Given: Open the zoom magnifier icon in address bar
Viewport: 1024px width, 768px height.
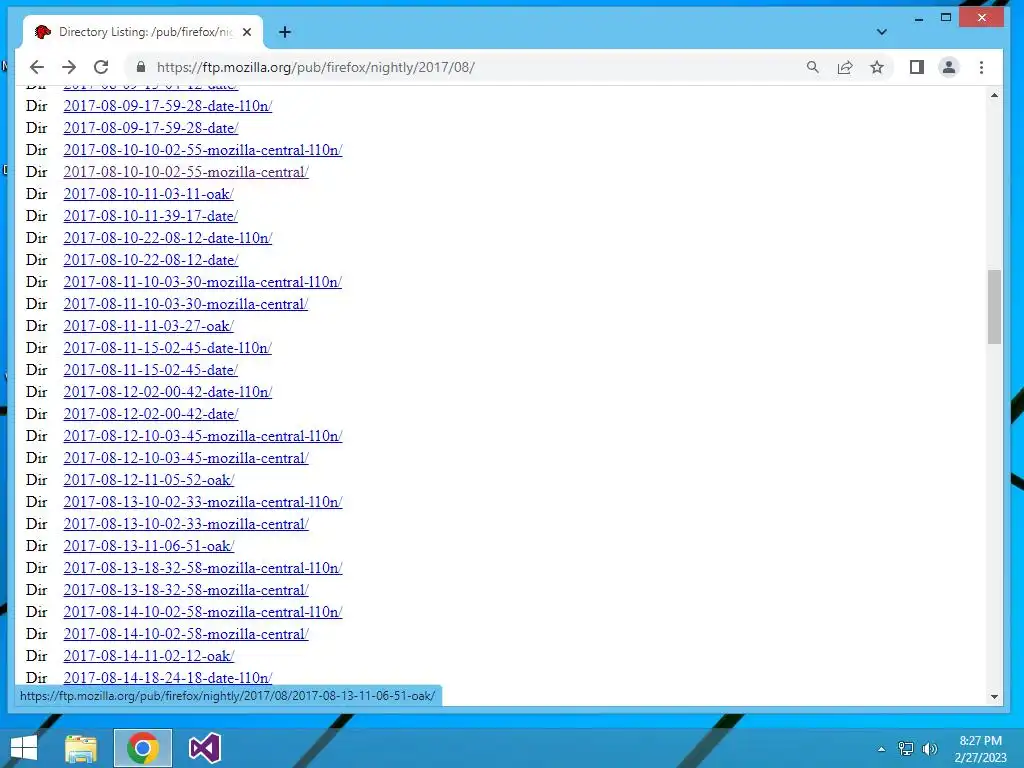Looking at the screenshot, I should coord(812,67).
